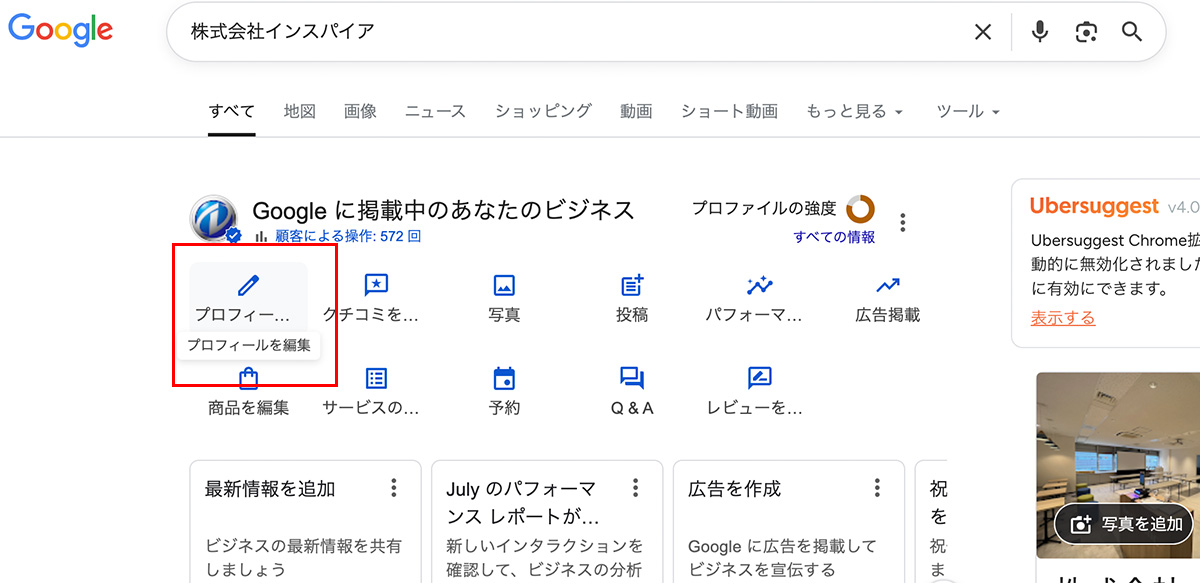Screen dimensions: 1200x585
Task: Open レビューを… review request icon
Action: pyautogui.click(x=760, y=378)
